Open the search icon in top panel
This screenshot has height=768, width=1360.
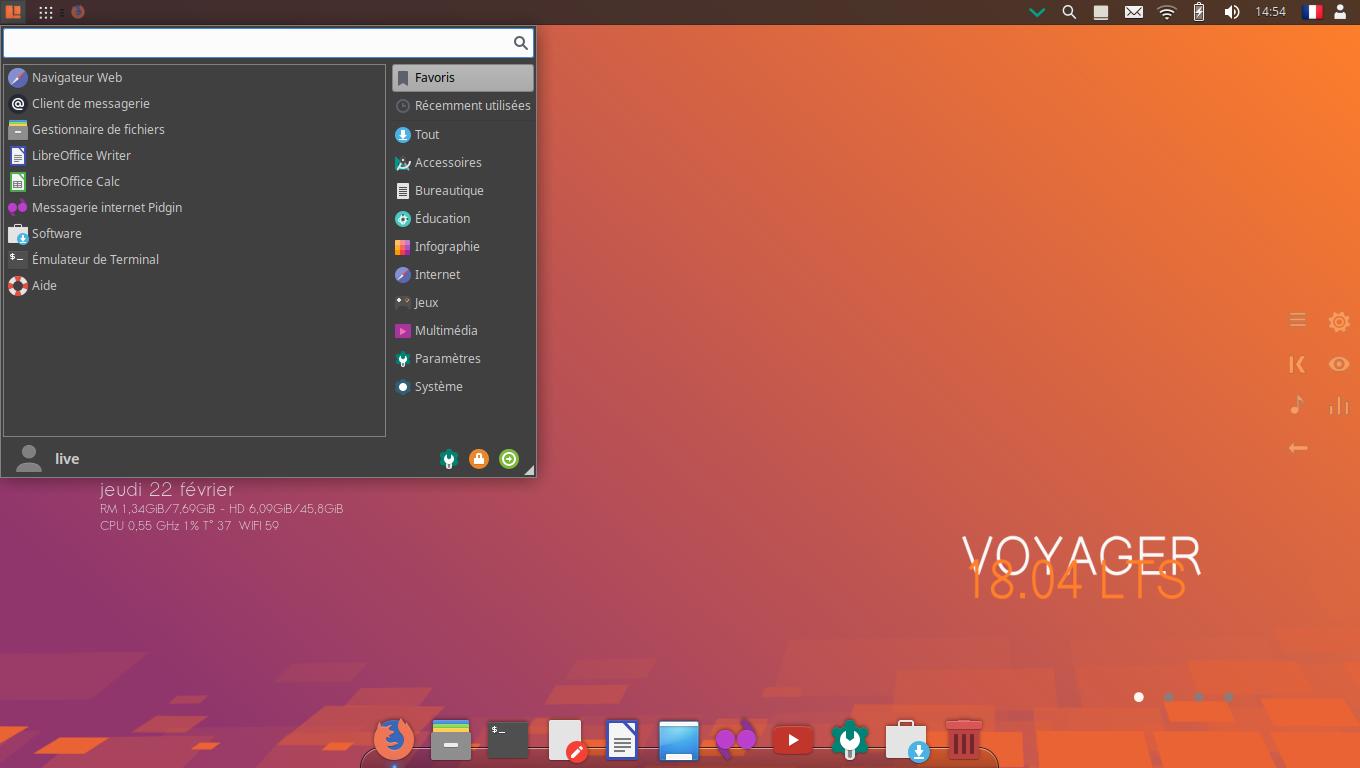(1069, 12)
